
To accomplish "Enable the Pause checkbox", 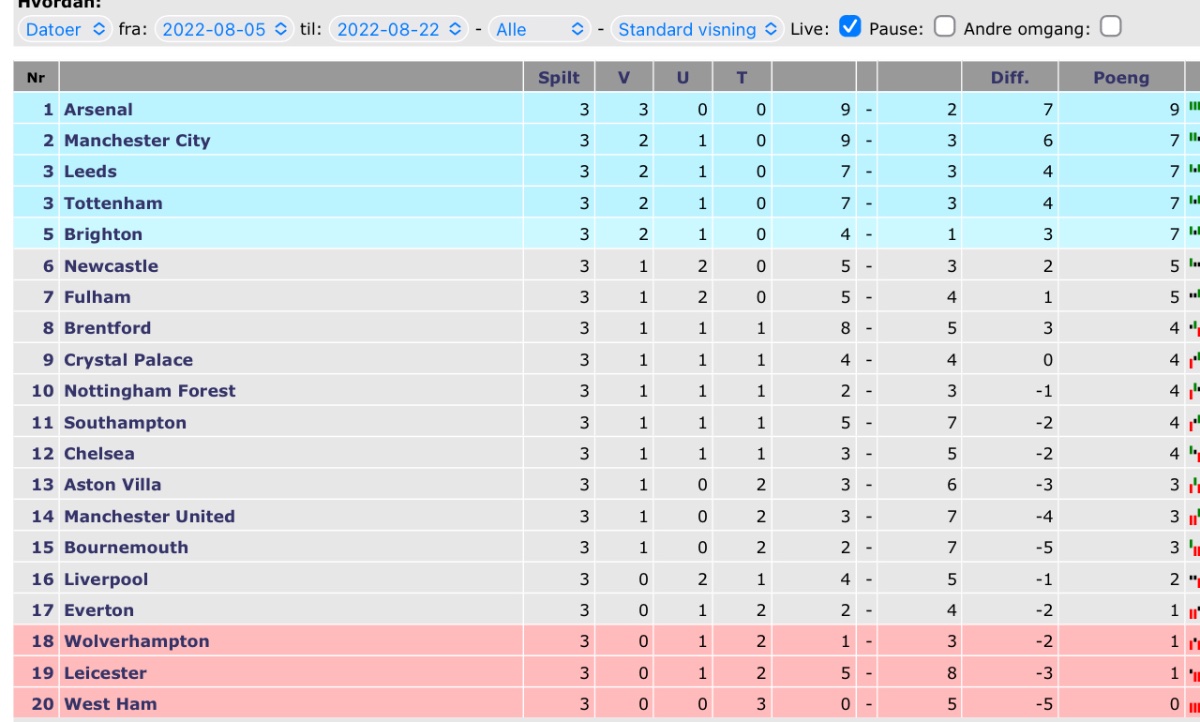I will point(944,28).
